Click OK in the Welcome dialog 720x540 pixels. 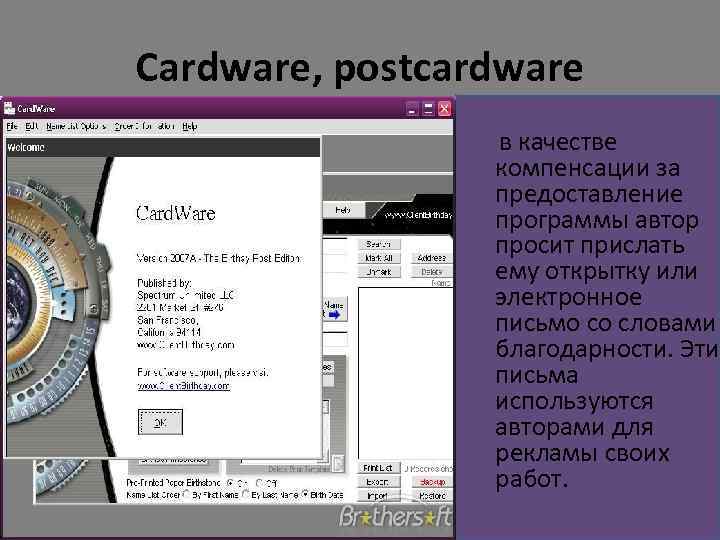click(x=160, y=422)
